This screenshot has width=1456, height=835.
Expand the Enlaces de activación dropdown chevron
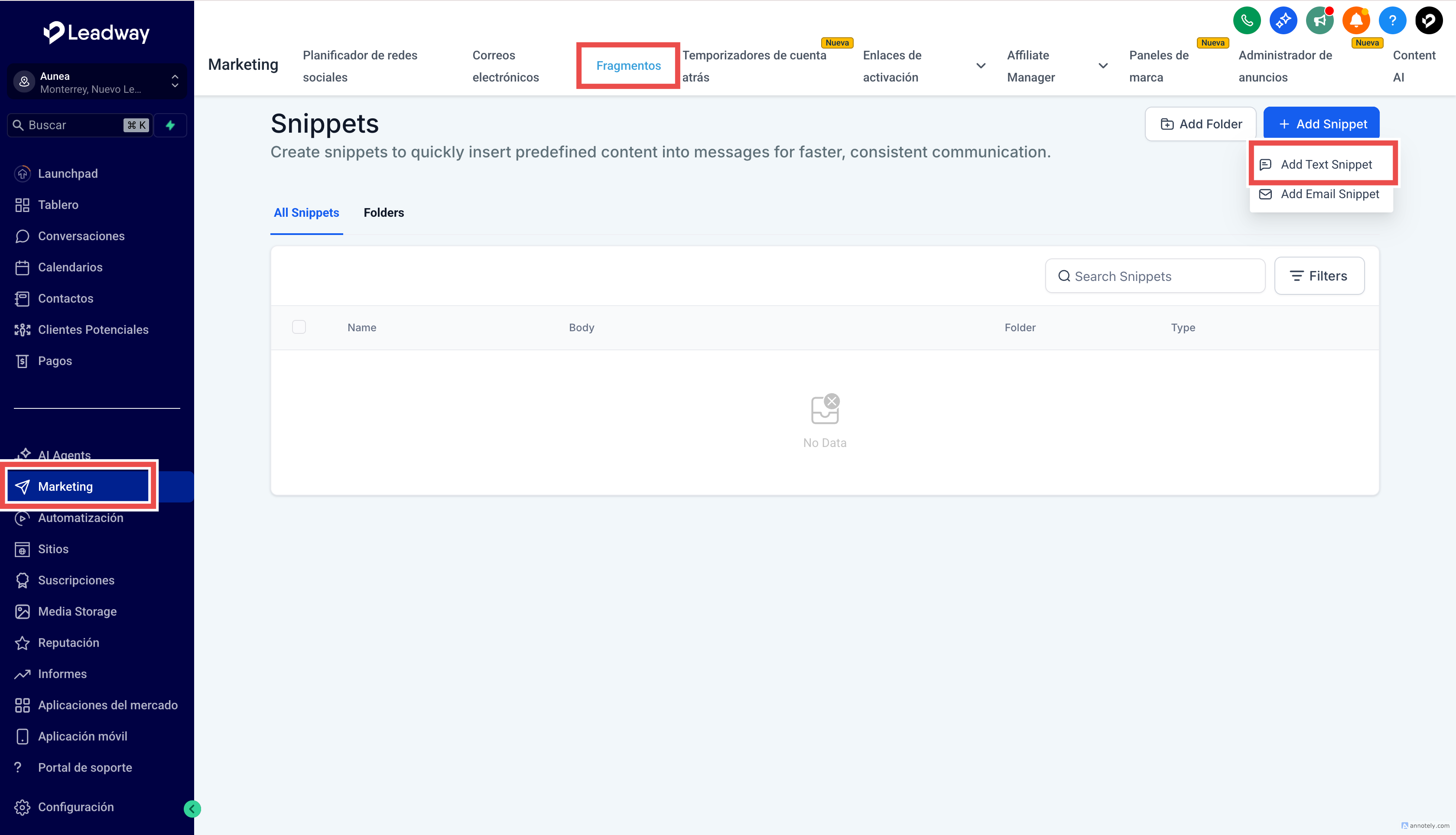click(981, 66)
